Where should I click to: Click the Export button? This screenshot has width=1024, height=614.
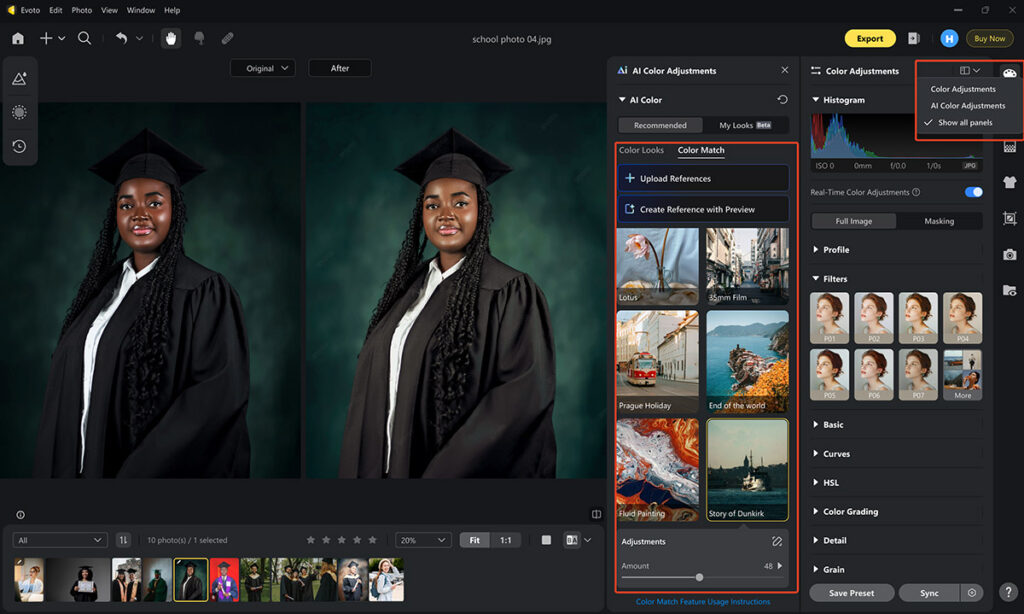(x=870, y=39)
